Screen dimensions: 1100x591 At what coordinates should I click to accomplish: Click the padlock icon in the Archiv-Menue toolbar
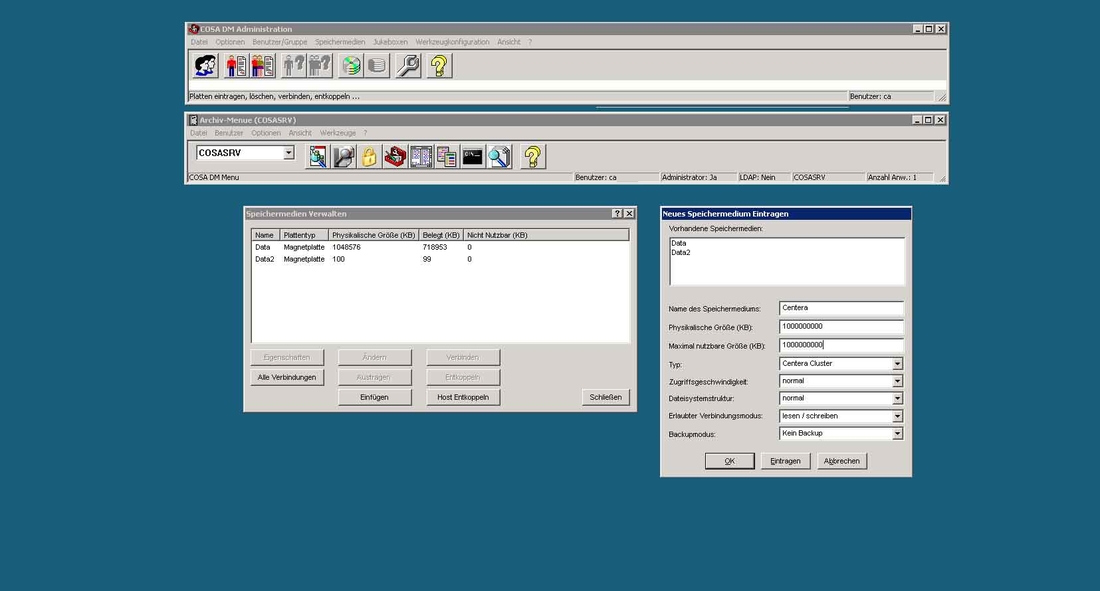[368, 156]
